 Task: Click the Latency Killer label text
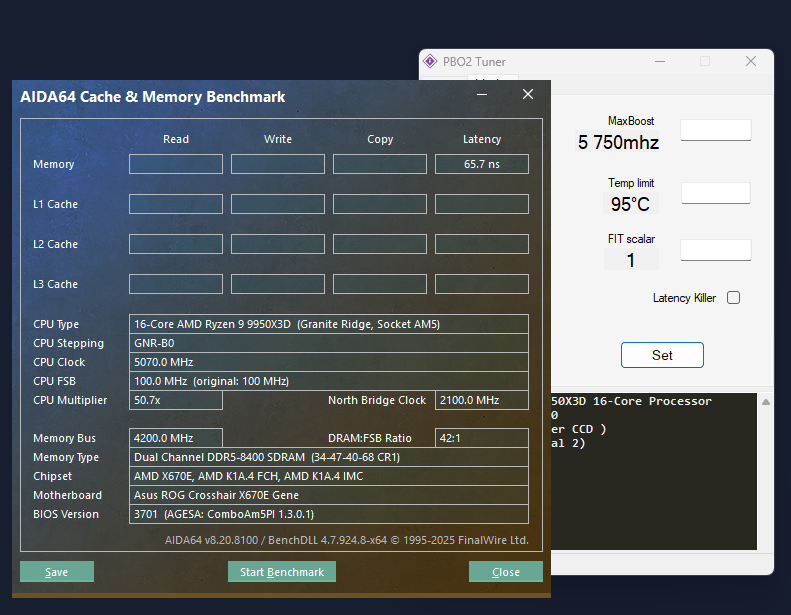click(684, 298)
